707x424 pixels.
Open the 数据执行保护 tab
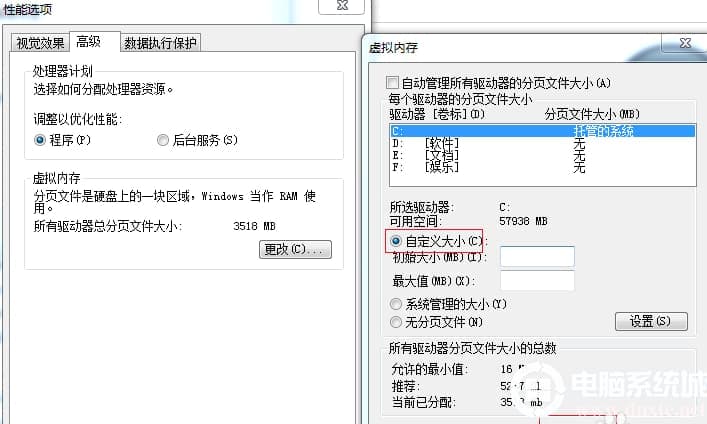tap(161, 43)
